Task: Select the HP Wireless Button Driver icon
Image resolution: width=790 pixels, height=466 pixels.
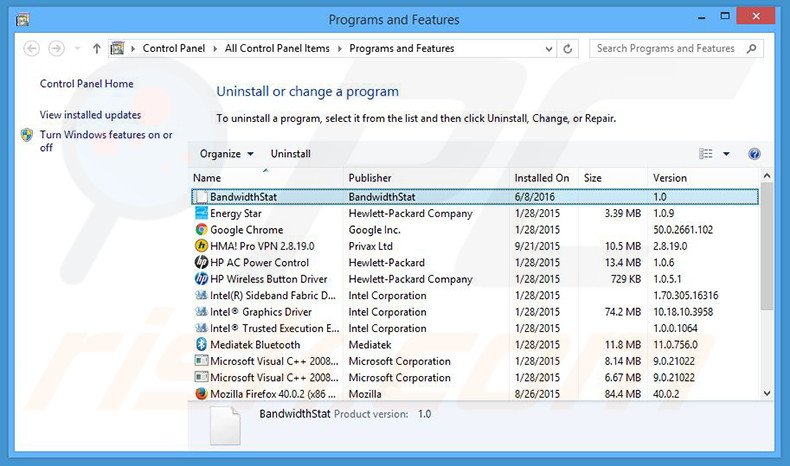Action: [x=202, y=279]
